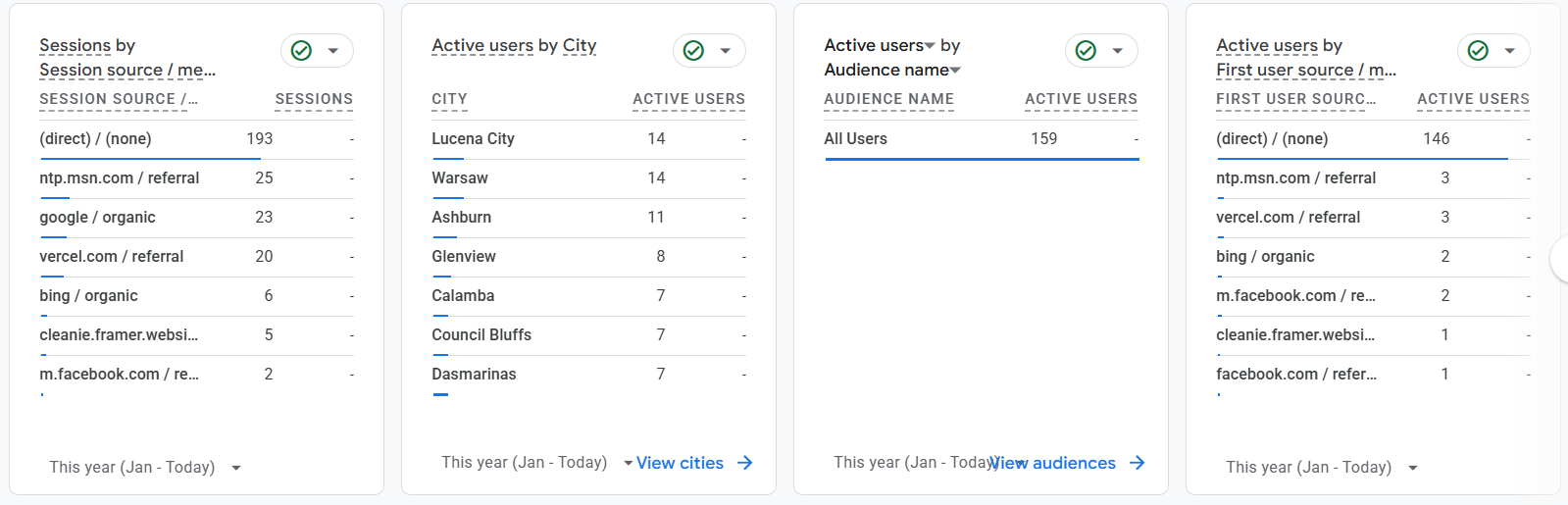Select the Warsaw row
This screenshot has height=505, width=1568.
[588, 178]
